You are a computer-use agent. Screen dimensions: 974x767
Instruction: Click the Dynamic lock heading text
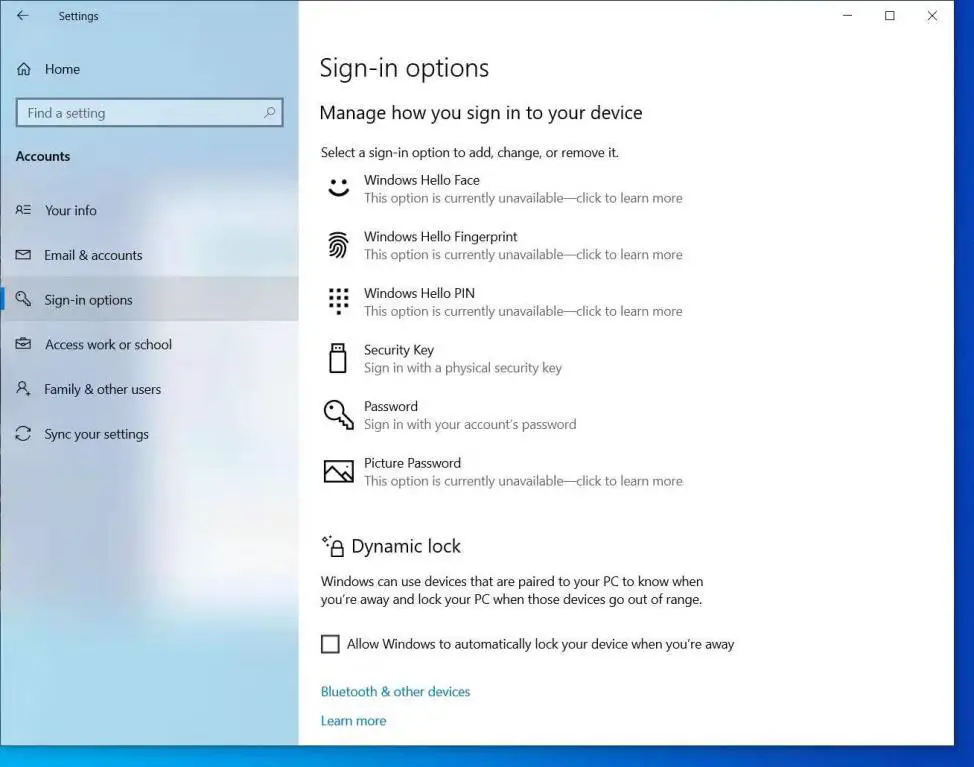coord(406,546)
